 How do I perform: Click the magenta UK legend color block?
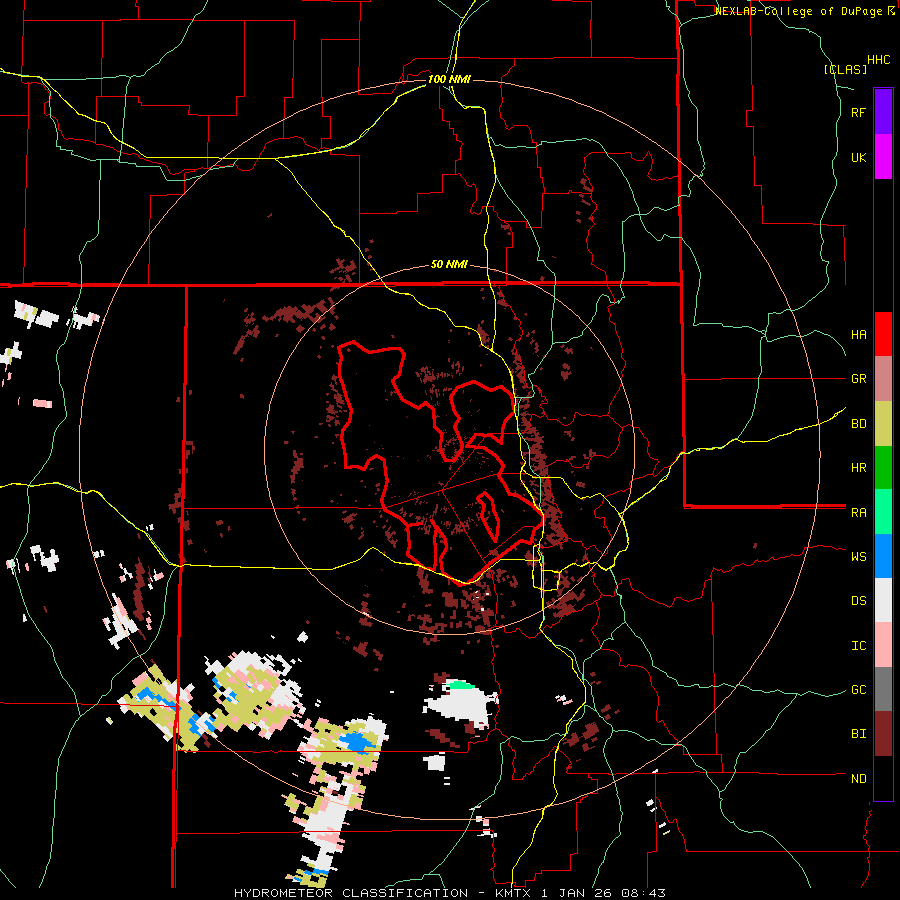pyautogui.click(x=883, y=157)
